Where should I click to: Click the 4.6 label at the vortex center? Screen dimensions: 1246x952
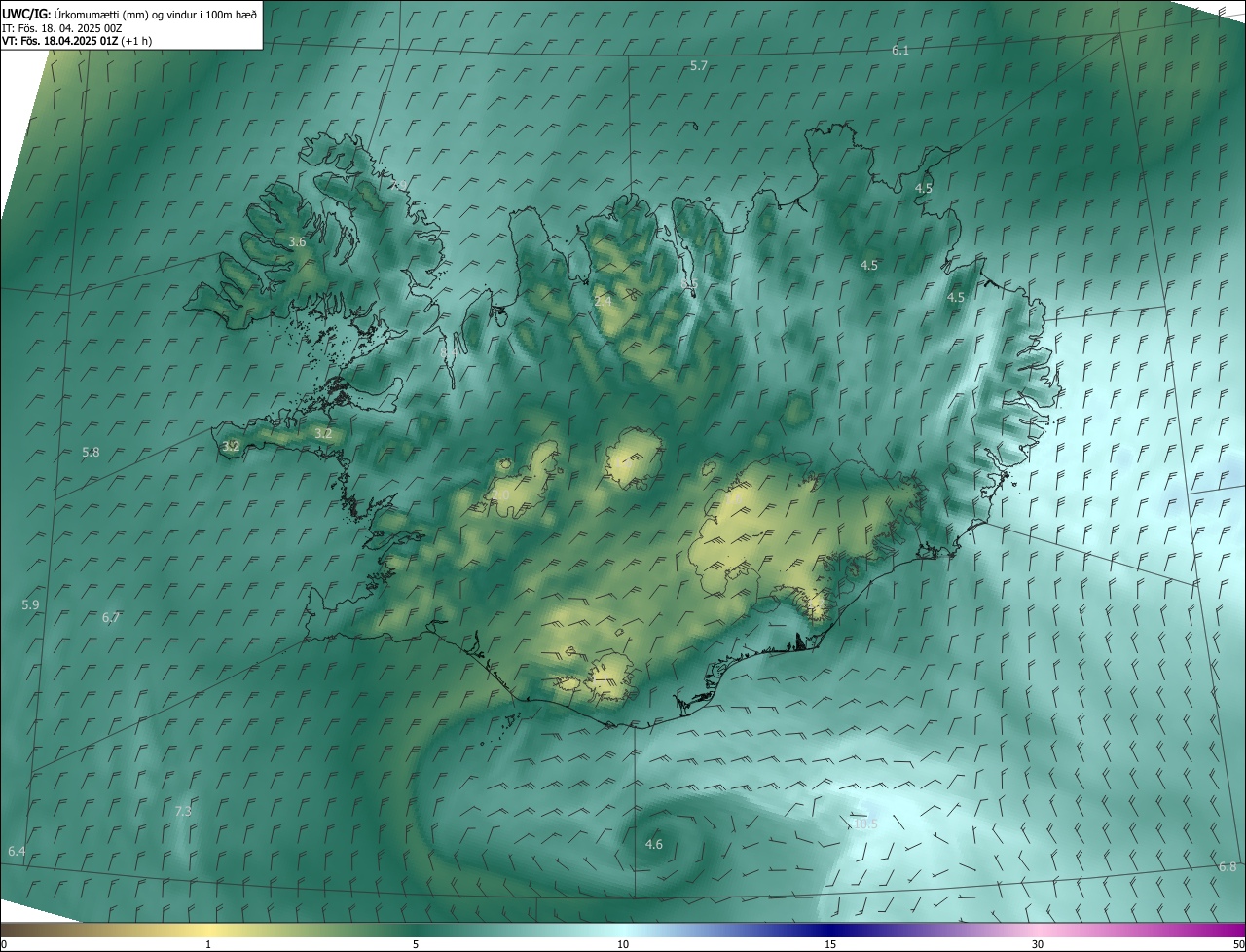pyautogui.click(x=654, y=844)
